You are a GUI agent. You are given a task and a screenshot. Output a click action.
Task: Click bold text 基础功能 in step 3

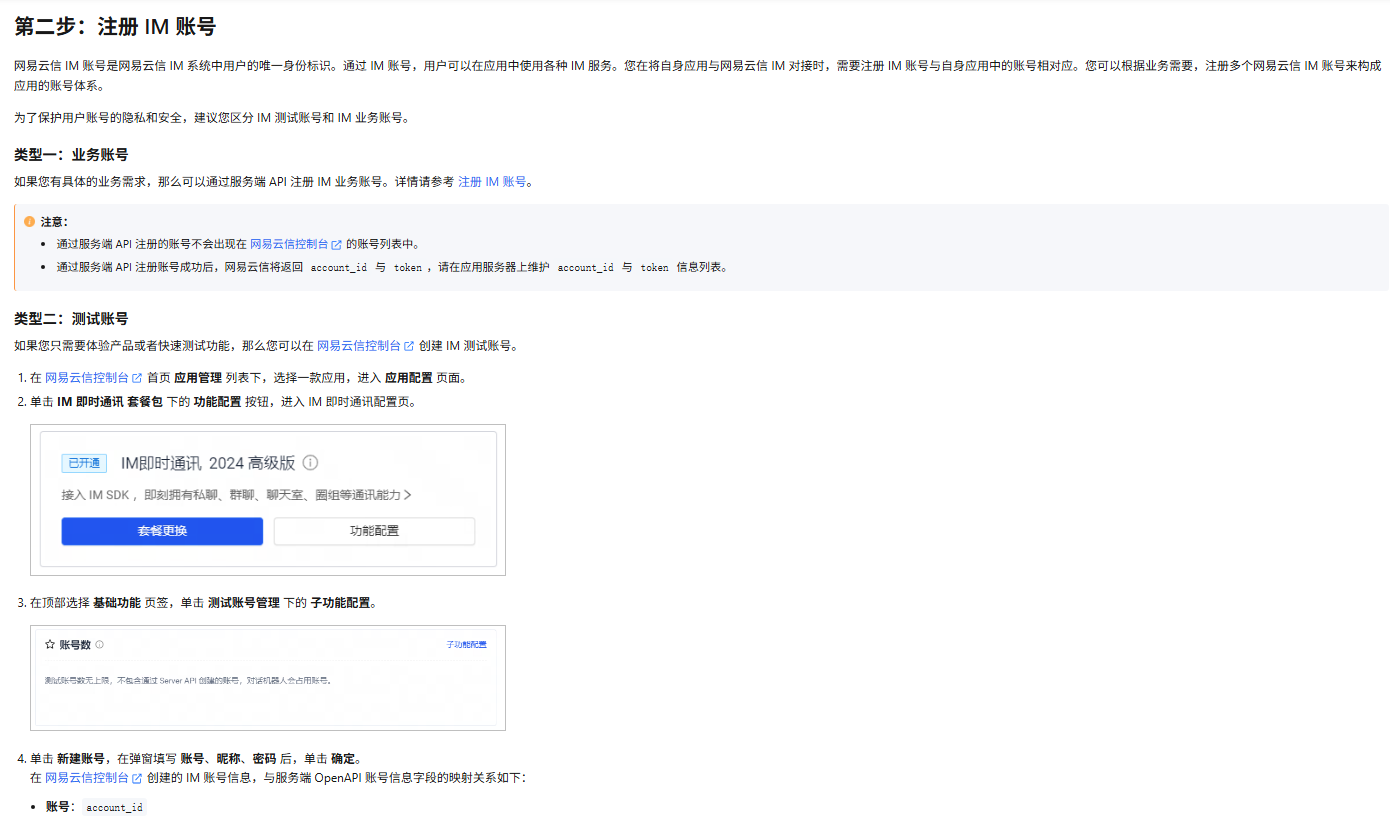[117, 603]
